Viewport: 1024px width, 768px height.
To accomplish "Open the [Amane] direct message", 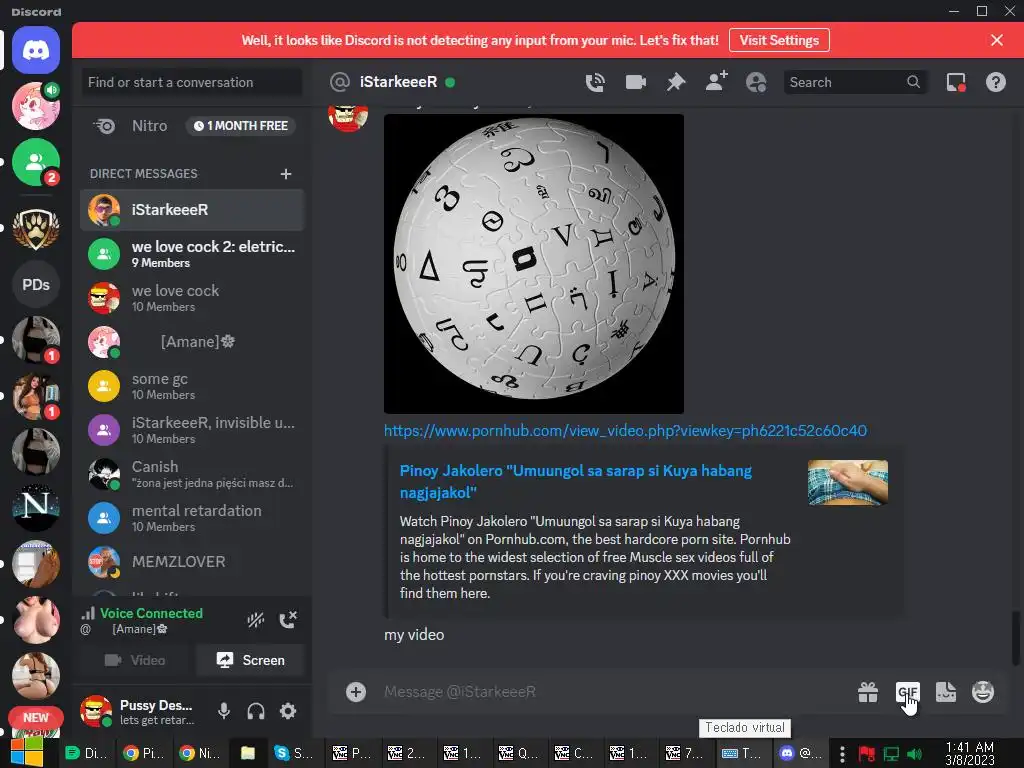I will pos(192,342).
